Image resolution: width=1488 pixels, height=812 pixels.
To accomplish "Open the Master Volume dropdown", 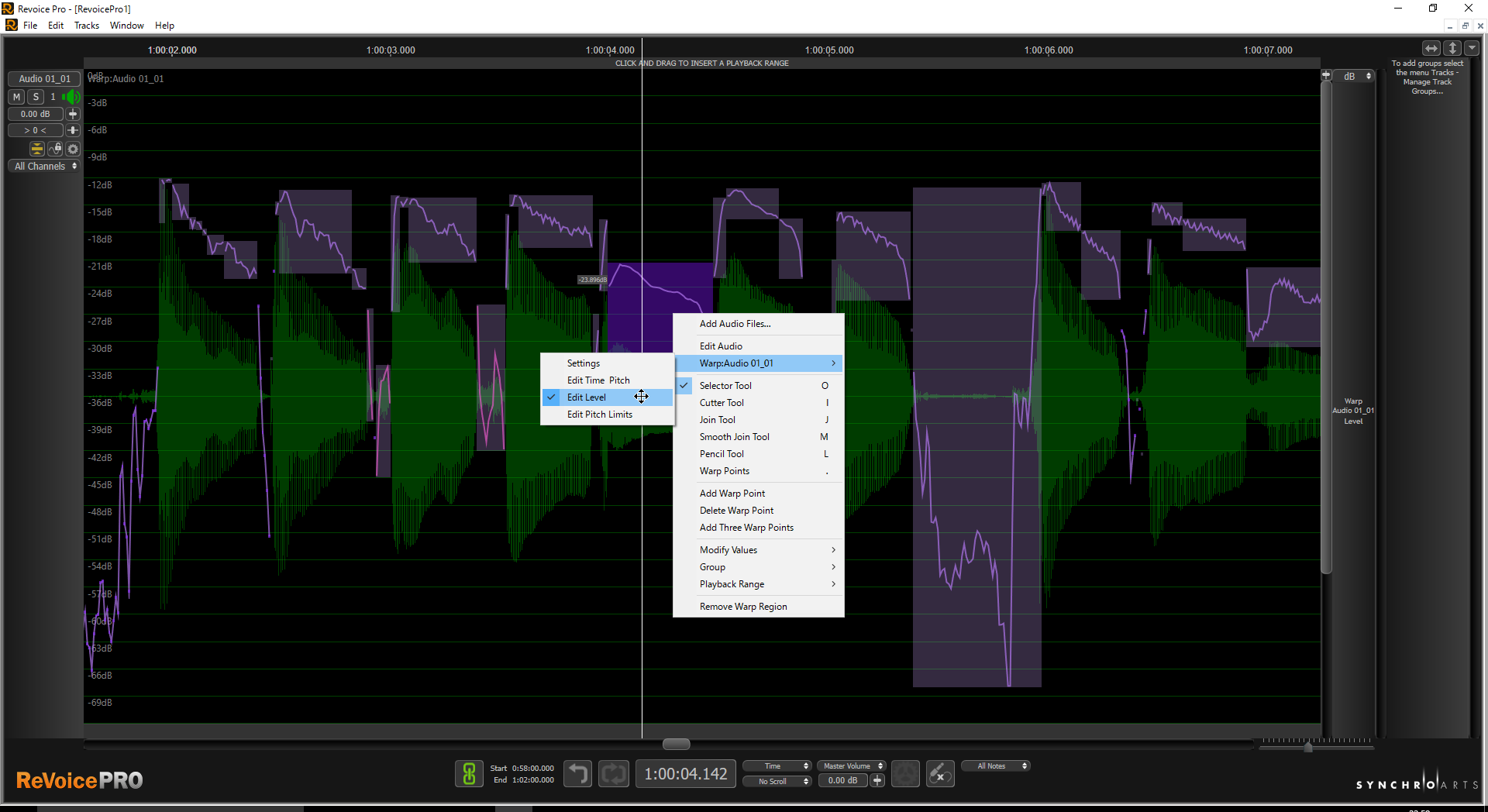I will coord(851,766).
